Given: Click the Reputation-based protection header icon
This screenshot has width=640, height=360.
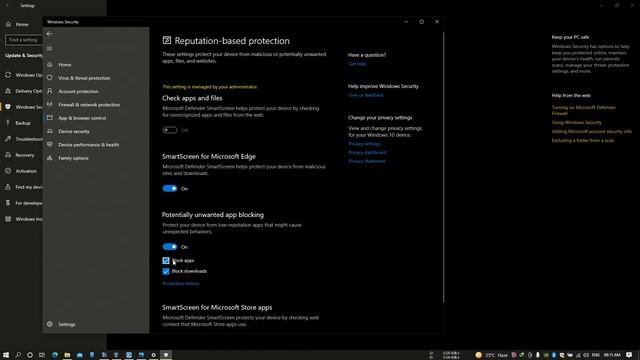Looking at the screenshot, I should pos(167,40).
